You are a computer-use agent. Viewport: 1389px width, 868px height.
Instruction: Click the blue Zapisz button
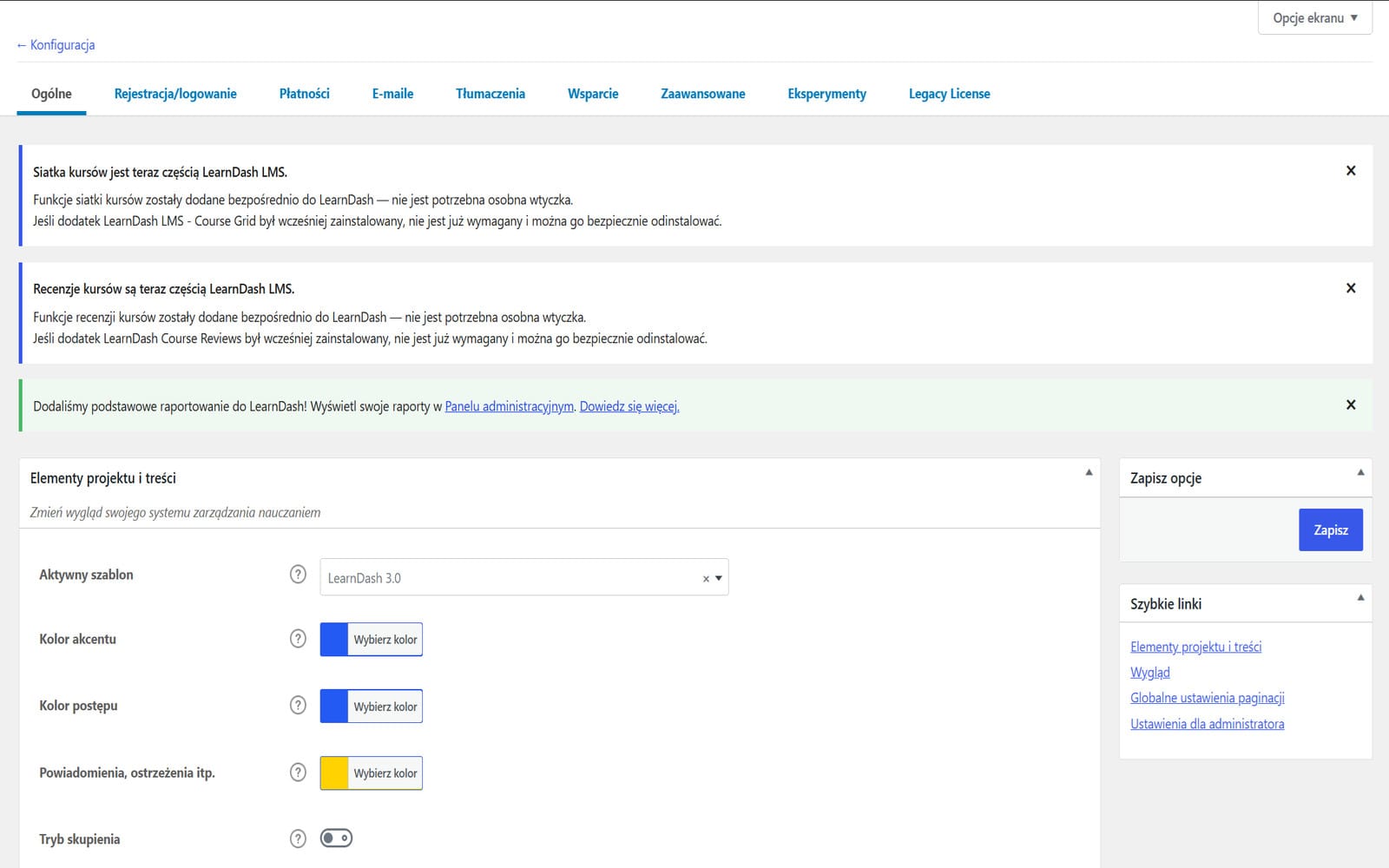[x=1331, y=529]
